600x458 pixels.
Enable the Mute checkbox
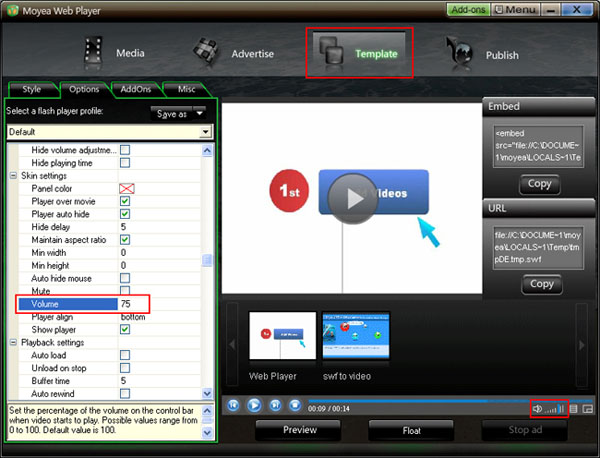click(125, 290)
